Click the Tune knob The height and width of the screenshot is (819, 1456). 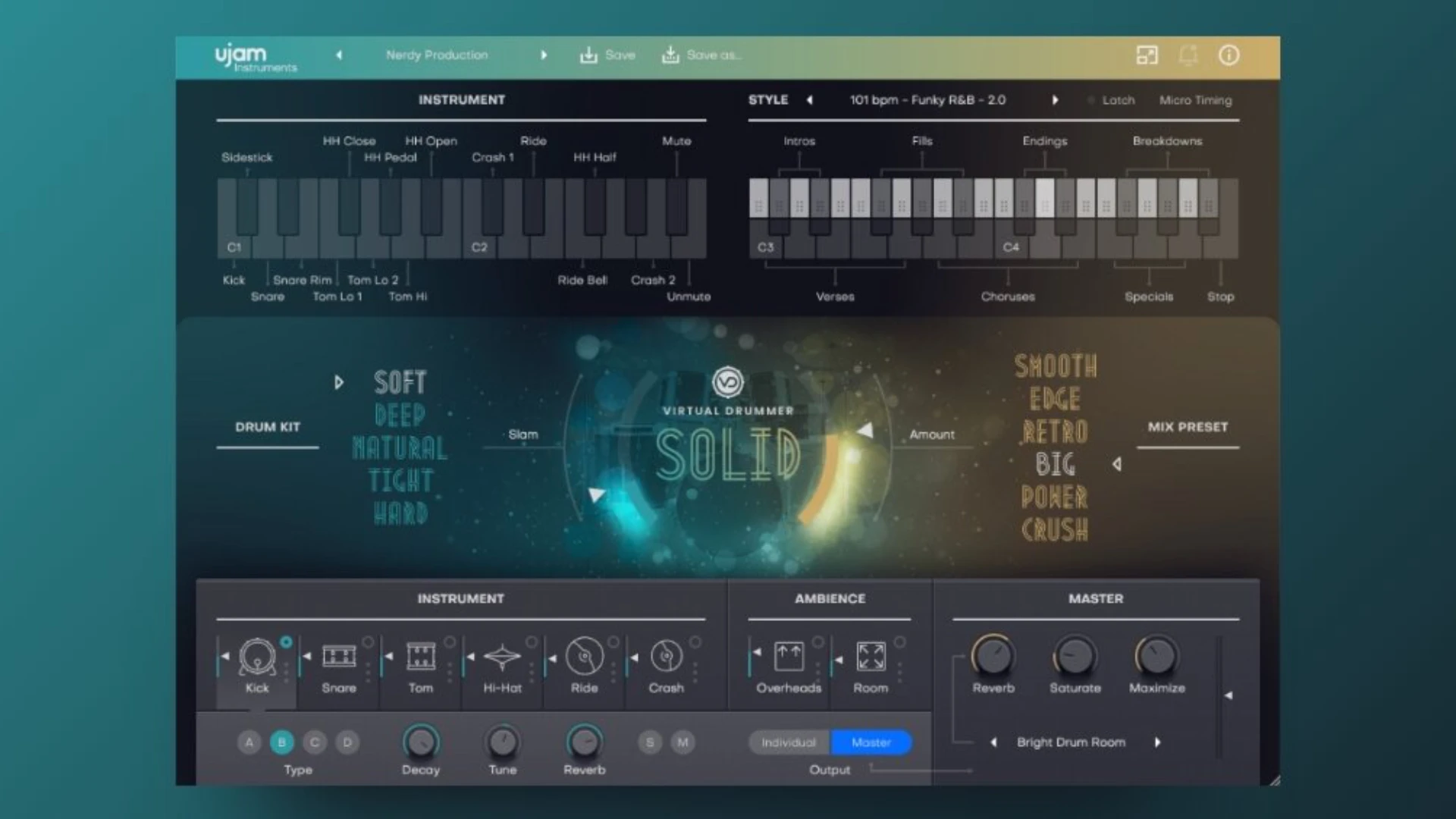coord(502,742)
